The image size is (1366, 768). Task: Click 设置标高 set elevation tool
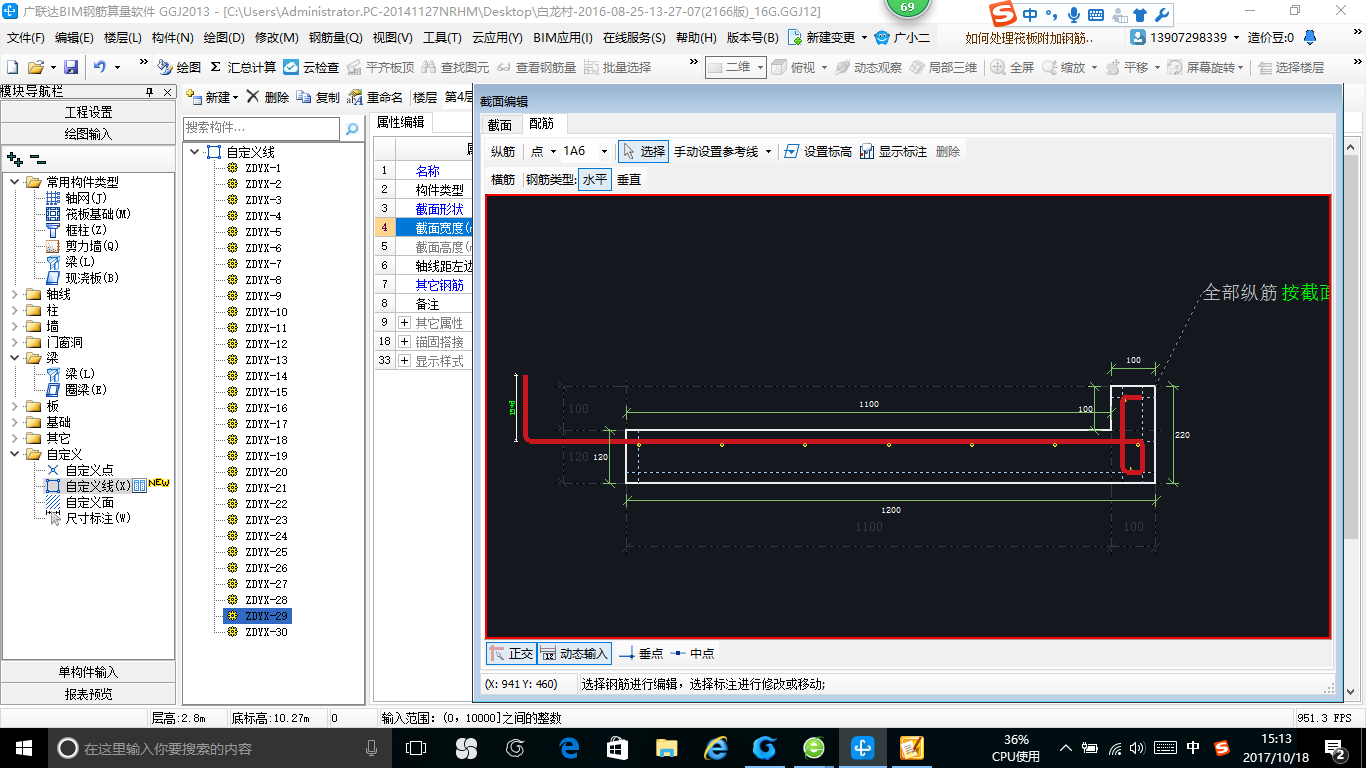(818, 151)
